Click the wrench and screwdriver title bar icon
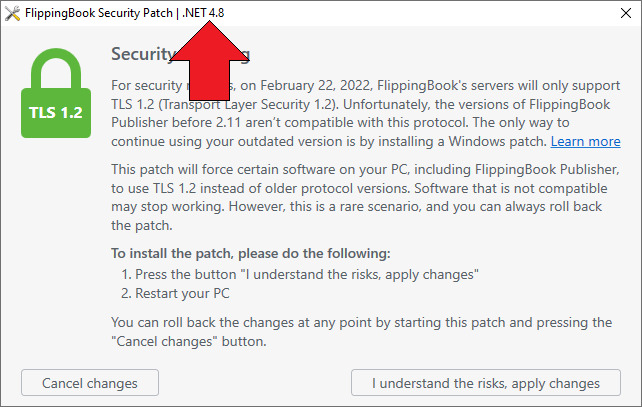Screen dimensions: 642x407 coord(12,14)
